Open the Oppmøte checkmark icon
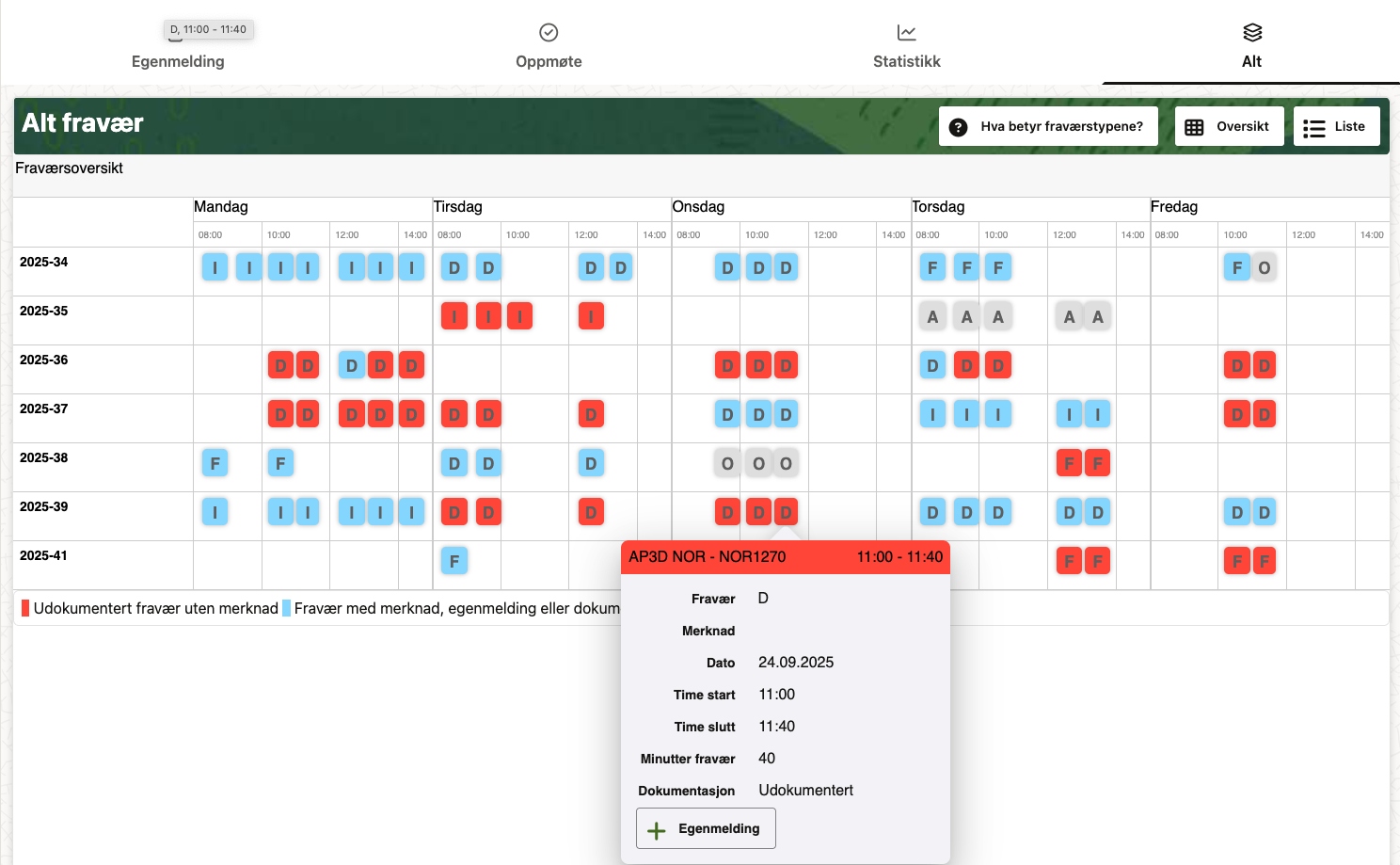 pos(549,33)
